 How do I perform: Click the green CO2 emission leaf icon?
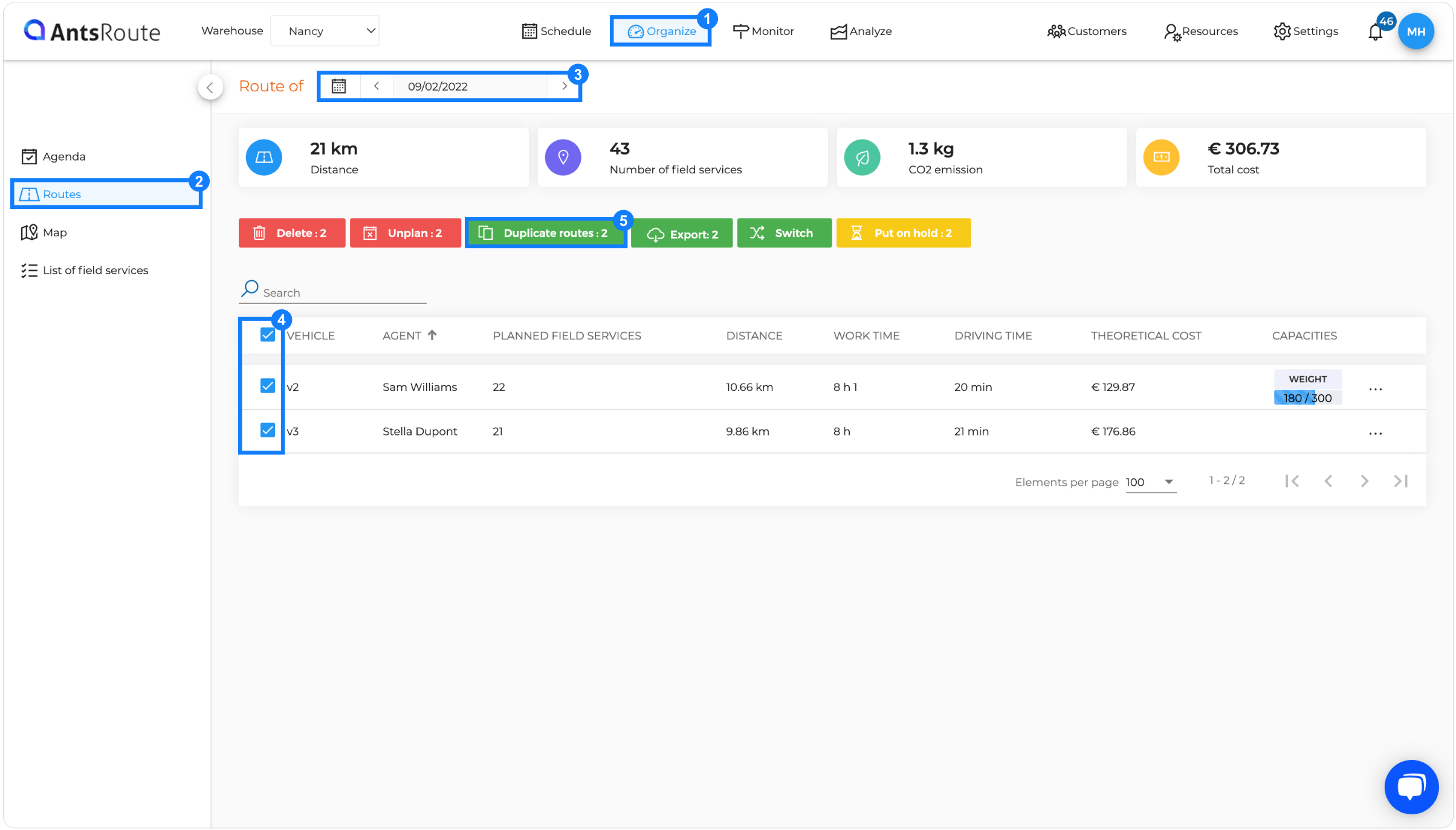click(x=862, y=157)
